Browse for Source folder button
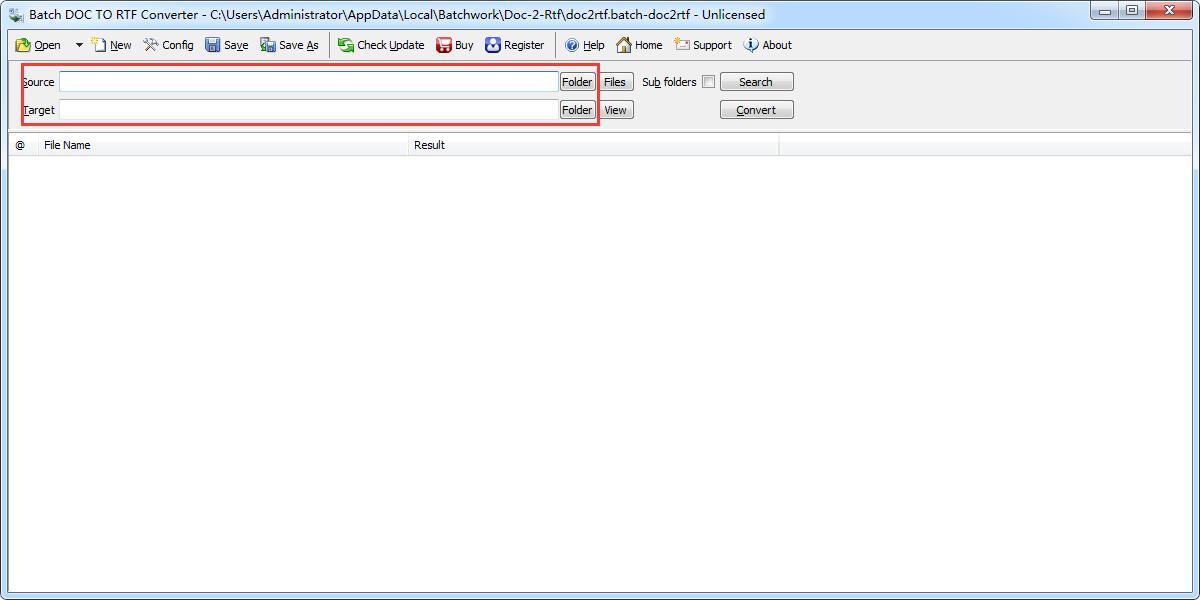 (x=577, y=82)
